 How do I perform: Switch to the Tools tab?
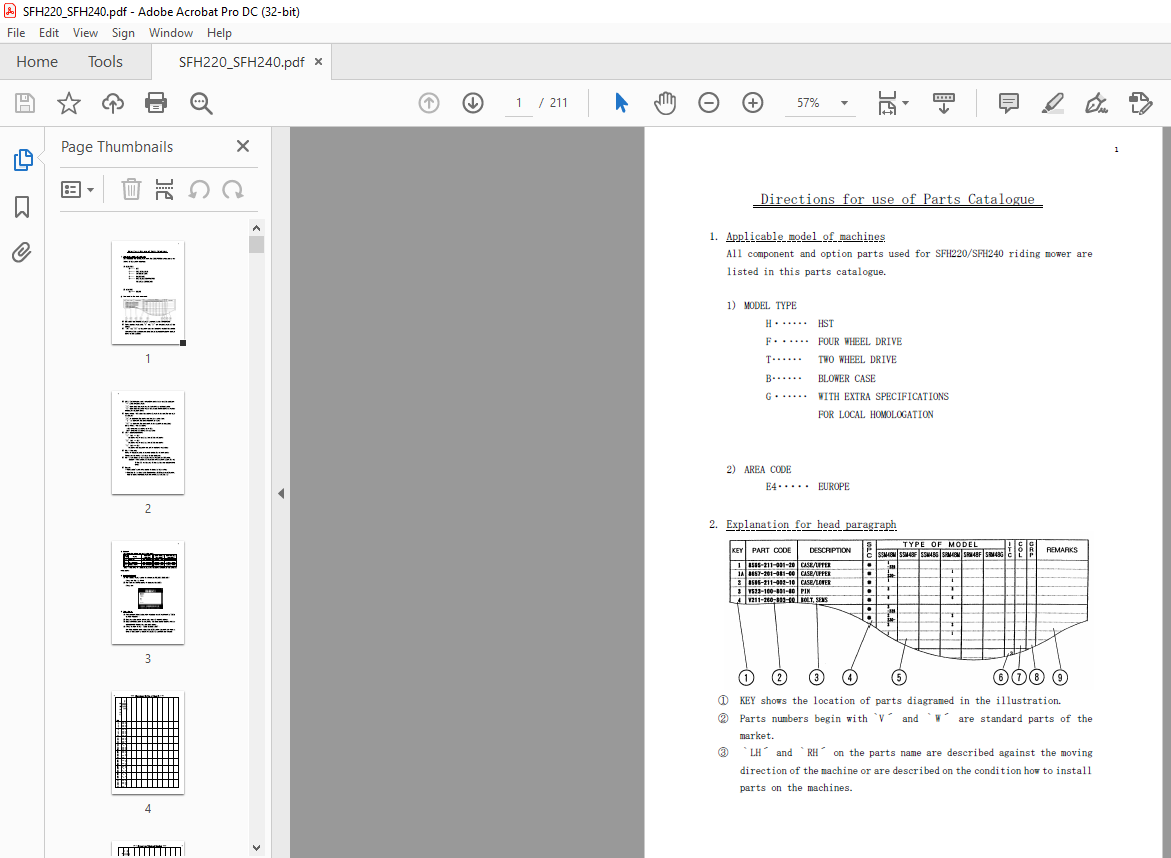[105, 62]
